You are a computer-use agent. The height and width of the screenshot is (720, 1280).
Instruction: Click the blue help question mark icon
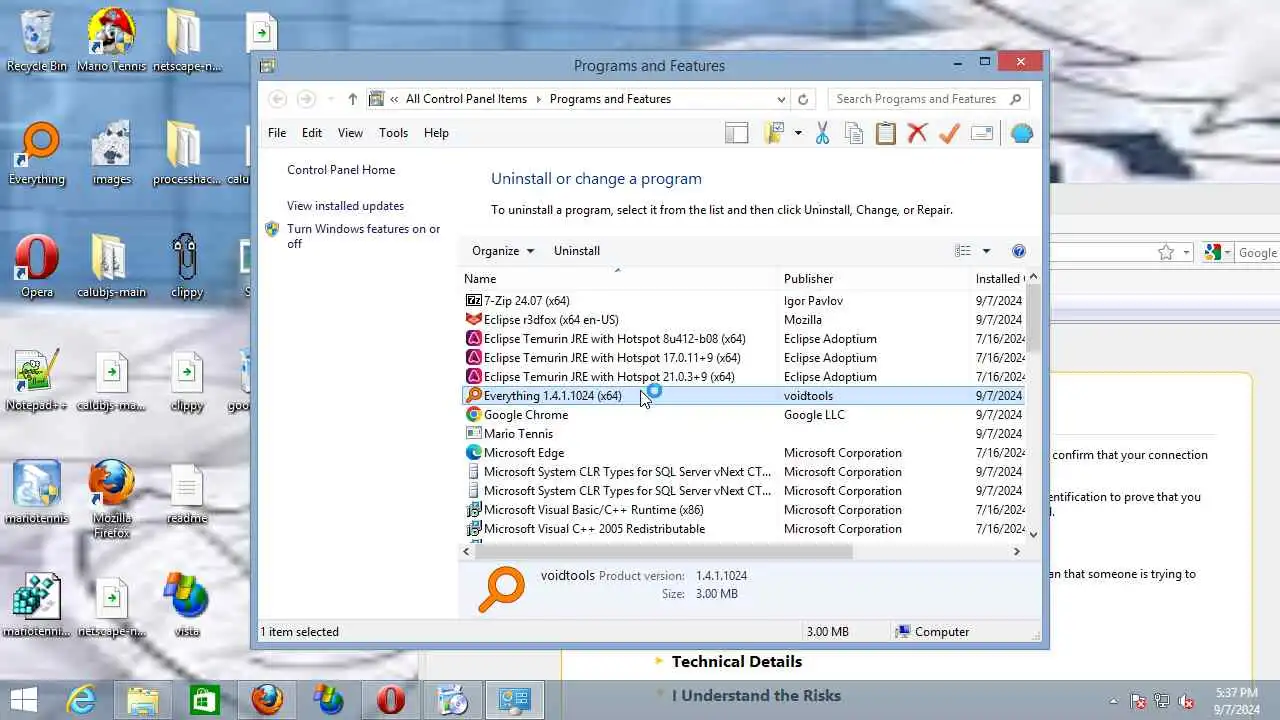pos(1019,251)
